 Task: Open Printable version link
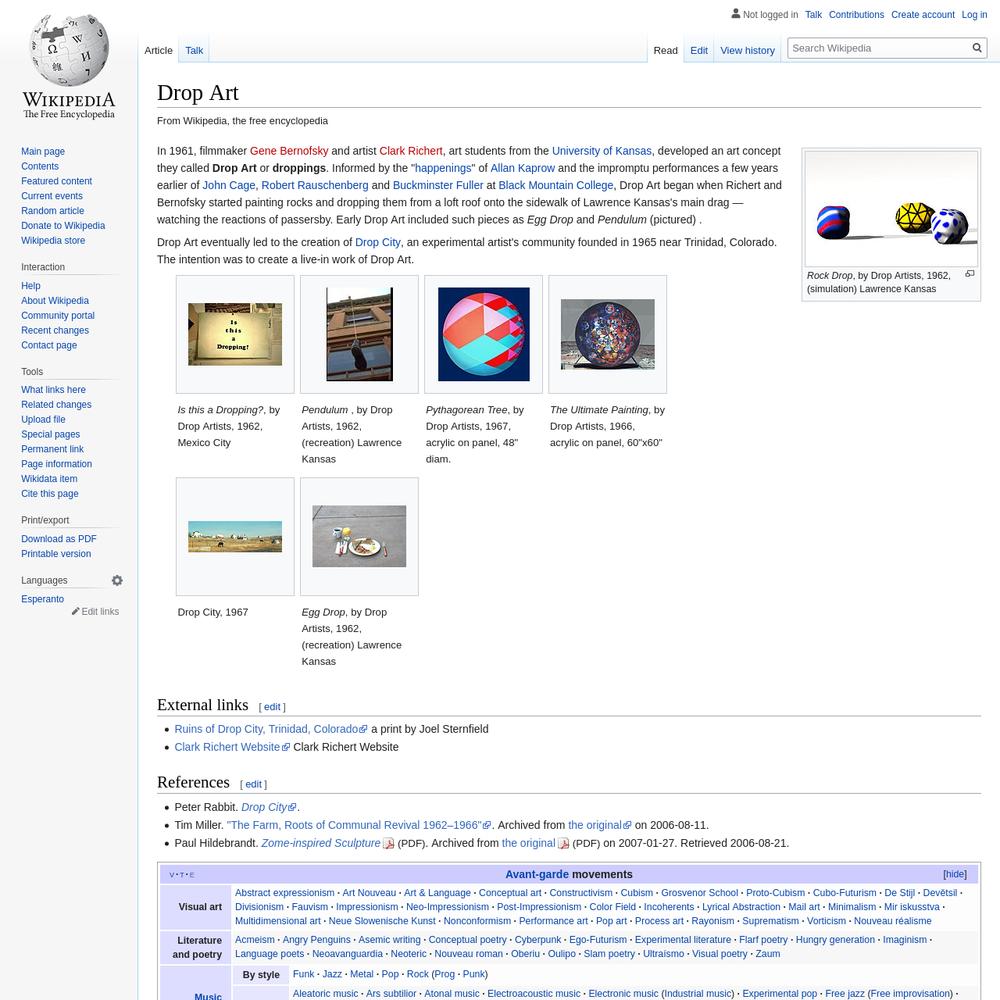click(x=56, y=554)
